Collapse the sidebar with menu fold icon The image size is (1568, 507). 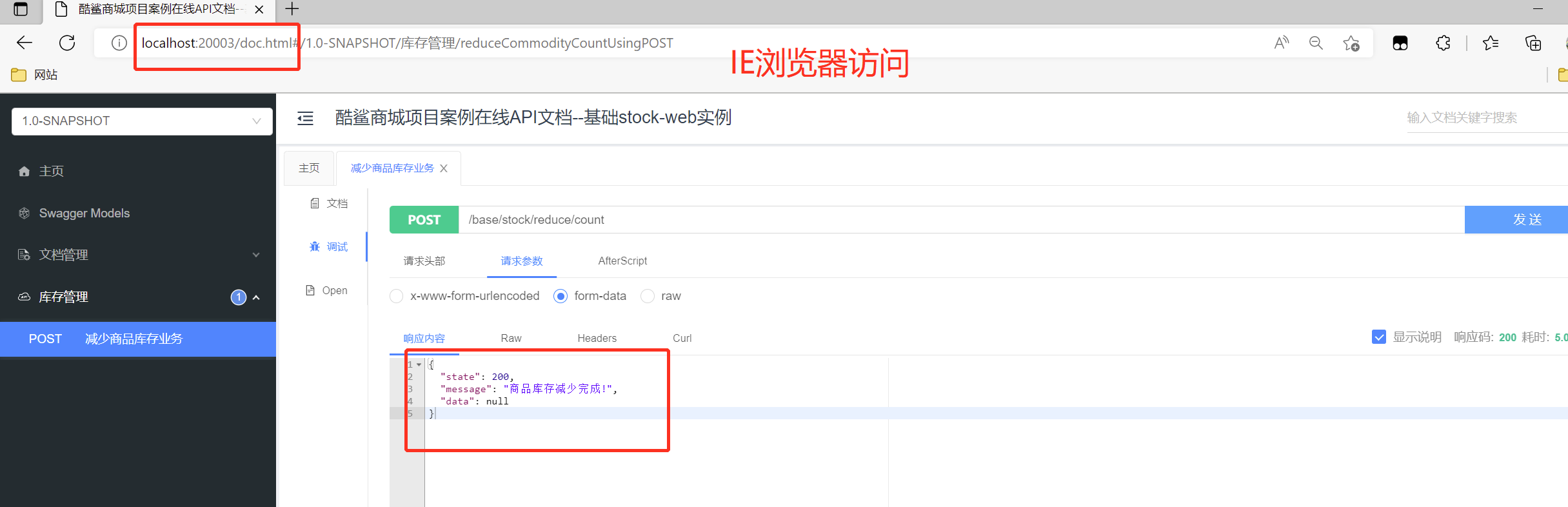[x=305, y=118]
